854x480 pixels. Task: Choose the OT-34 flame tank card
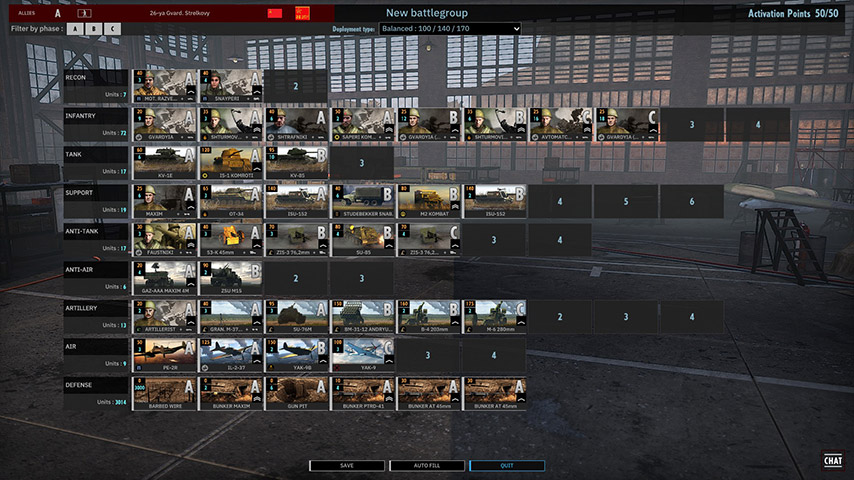tap(230, 202)
